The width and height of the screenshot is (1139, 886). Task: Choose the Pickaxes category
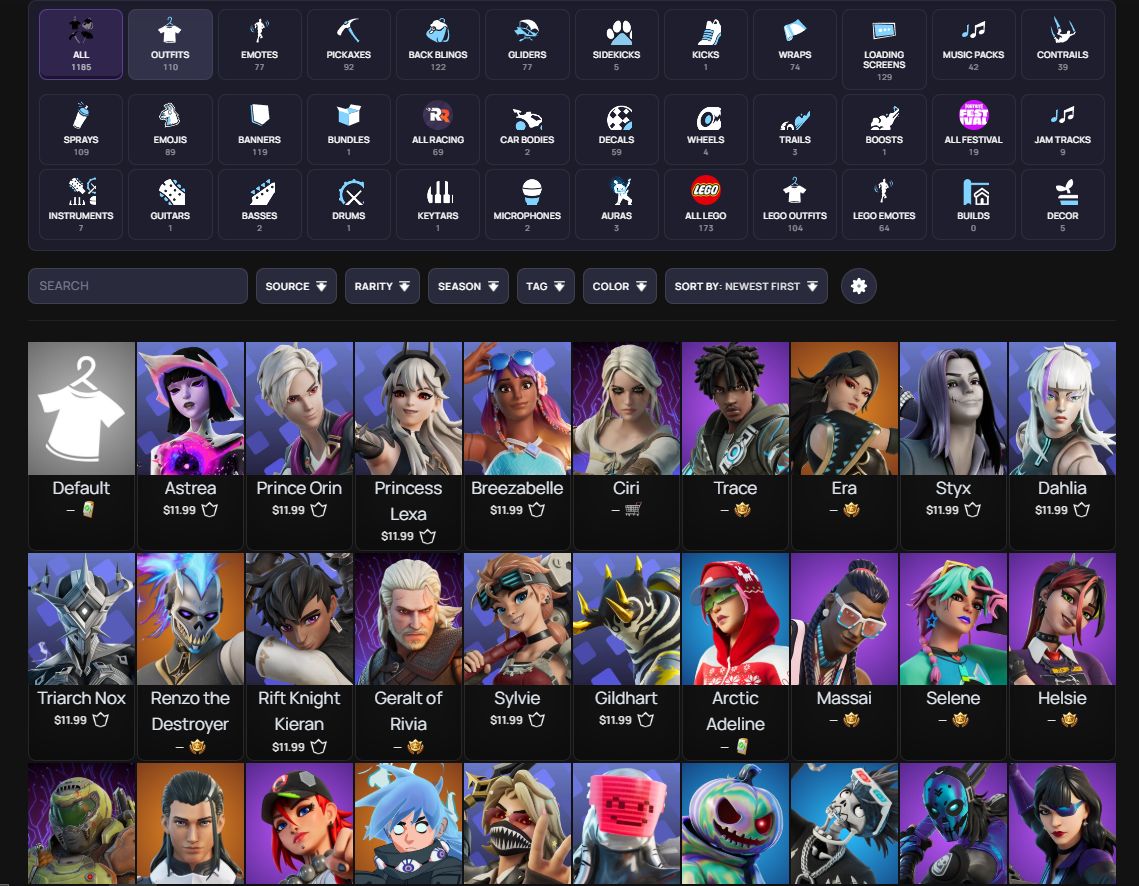tap(349, 44)
